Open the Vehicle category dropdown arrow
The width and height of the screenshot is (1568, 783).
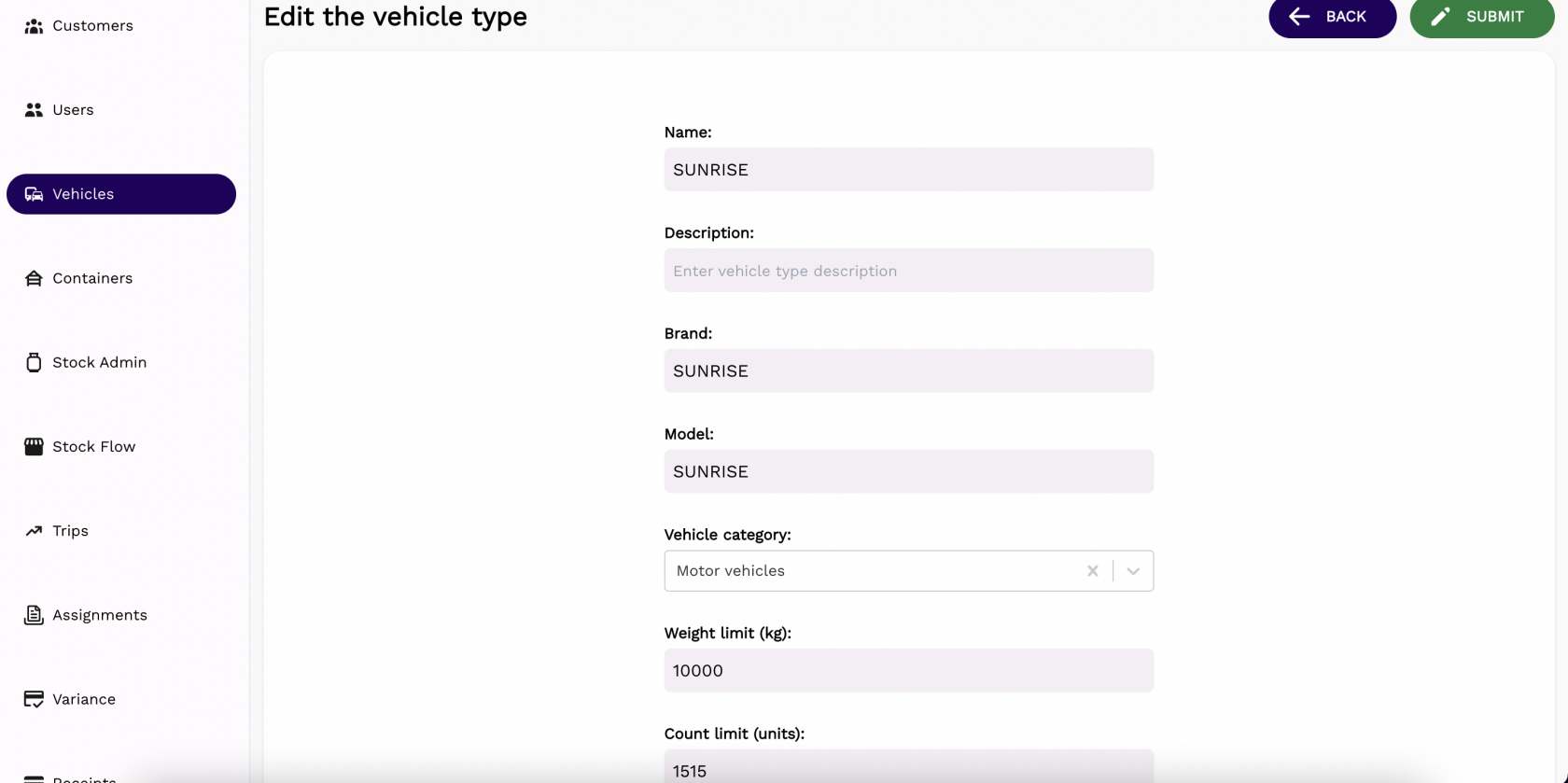[1133, 571]
